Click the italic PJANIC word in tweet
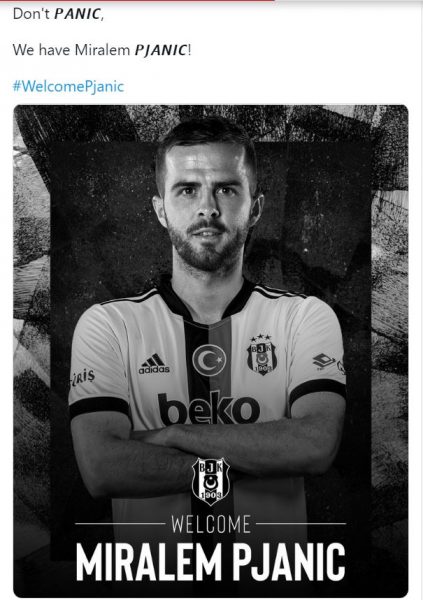 pos(161,51)
